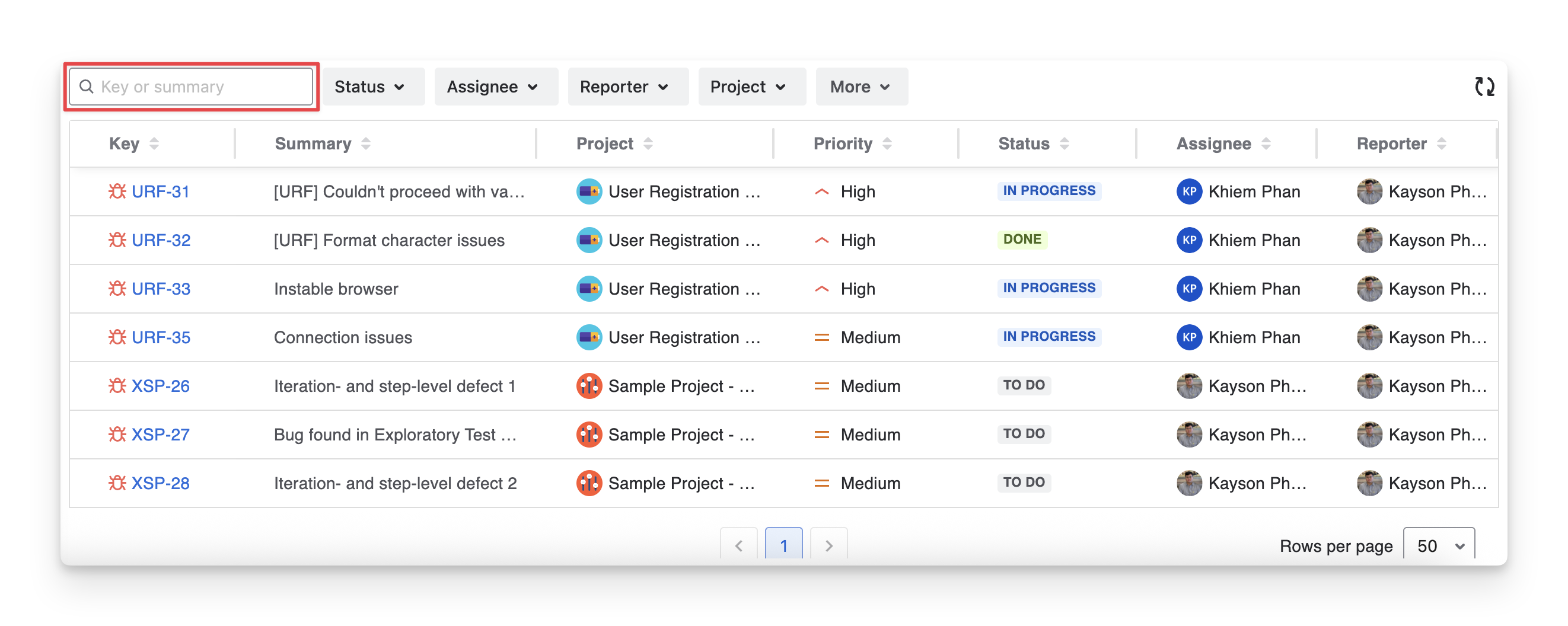The image size is (1568, 626).
Task: Open the Status filter dropdown
Action: pyautogui.click(x=369, y=87)
